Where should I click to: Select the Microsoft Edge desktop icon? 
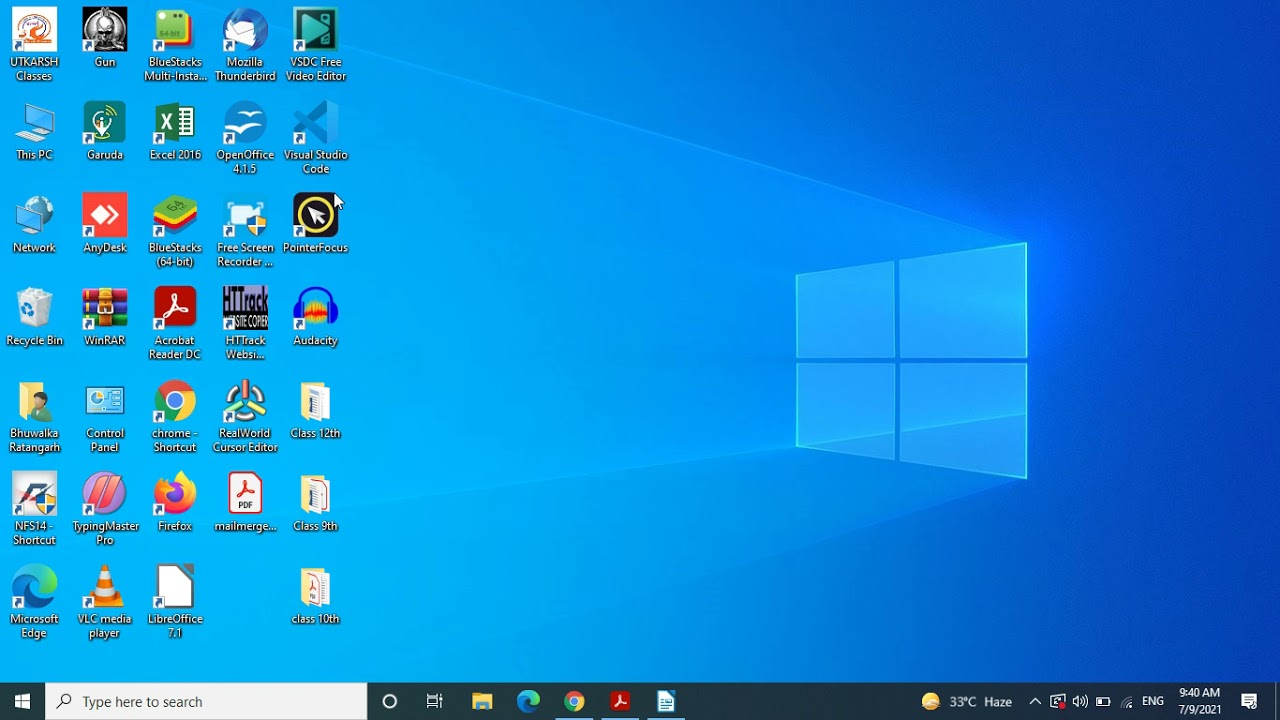point(34,603)
